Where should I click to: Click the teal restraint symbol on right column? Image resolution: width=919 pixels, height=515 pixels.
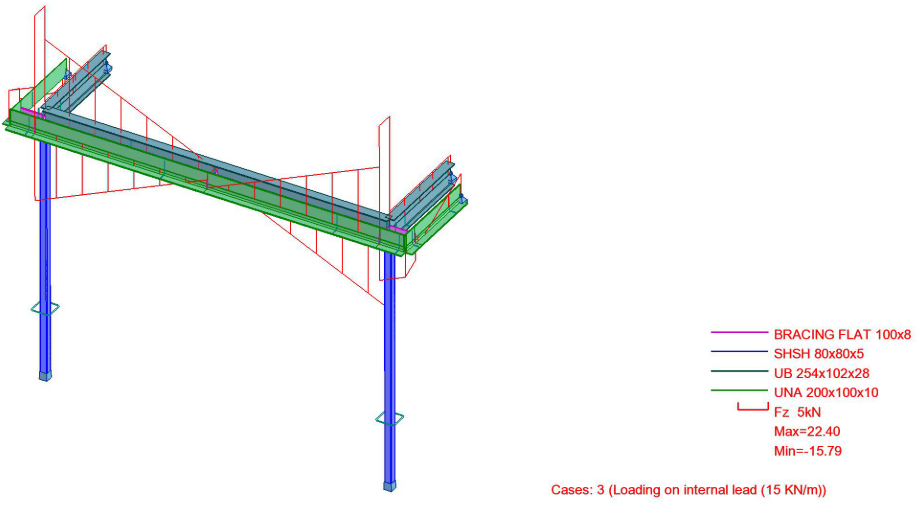(x=390, y=419)
